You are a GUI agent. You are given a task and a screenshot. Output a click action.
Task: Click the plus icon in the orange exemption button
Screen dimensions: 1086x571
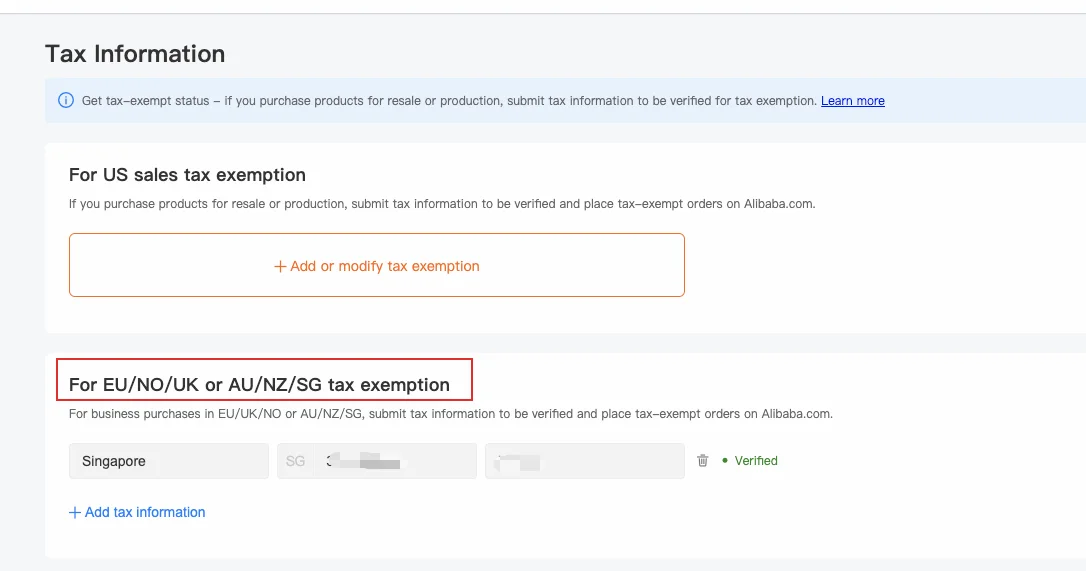(280, 267)
